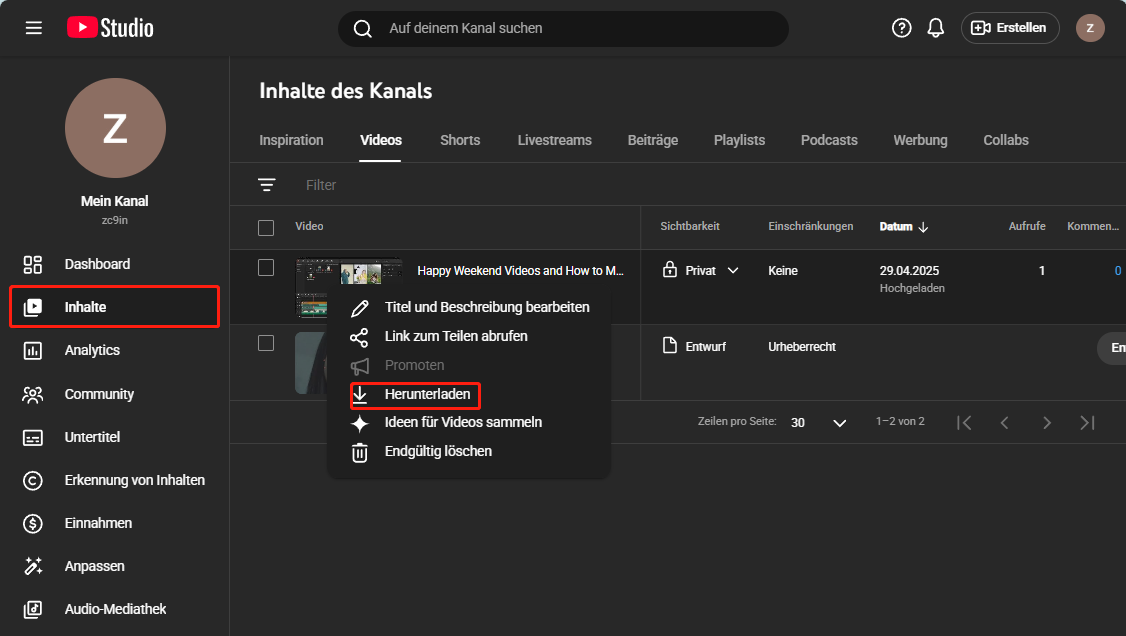The image size is (1126, 636).
Task: Open comments via the blue 0 link
Action: [1118, 270]
